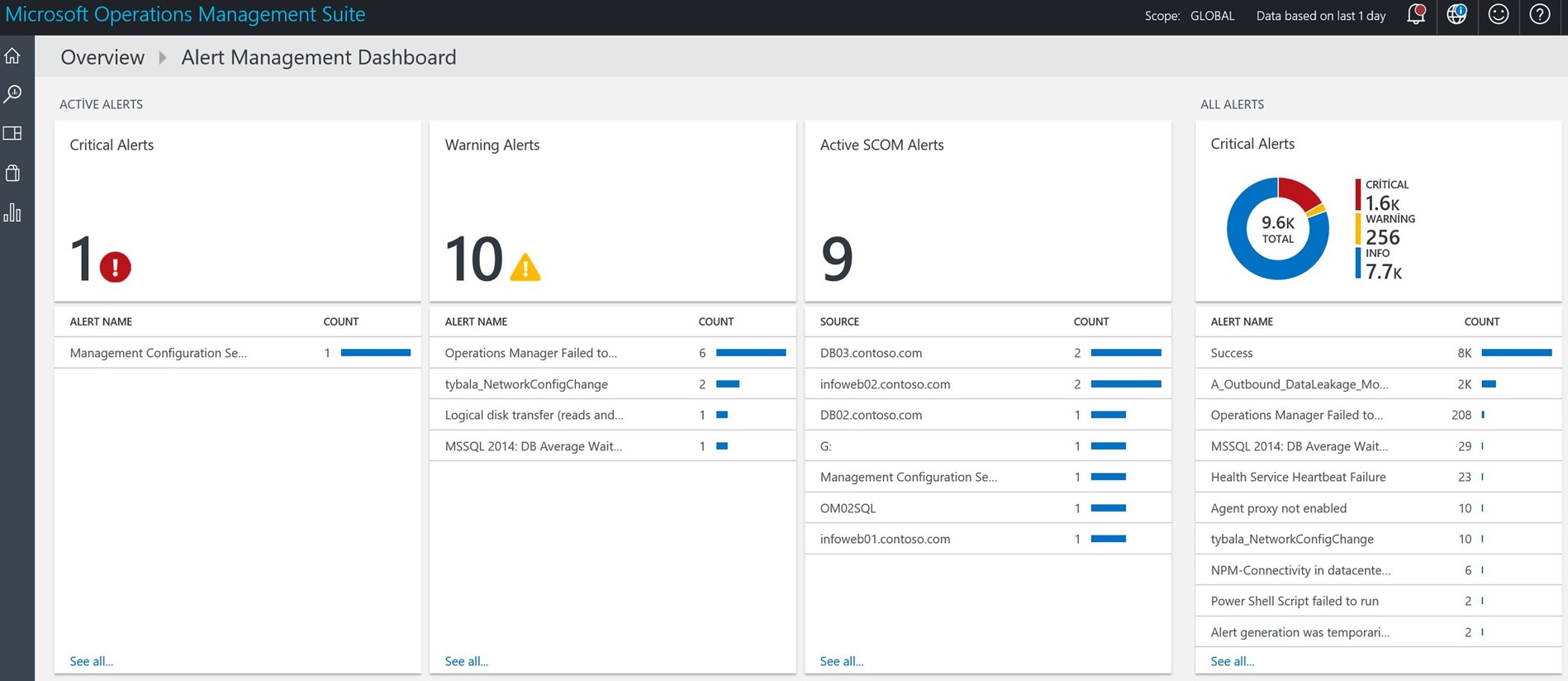Change the 'Data based on last 1 day' range
This screenshot has width=1568, height=681.
click(1321, 16)
